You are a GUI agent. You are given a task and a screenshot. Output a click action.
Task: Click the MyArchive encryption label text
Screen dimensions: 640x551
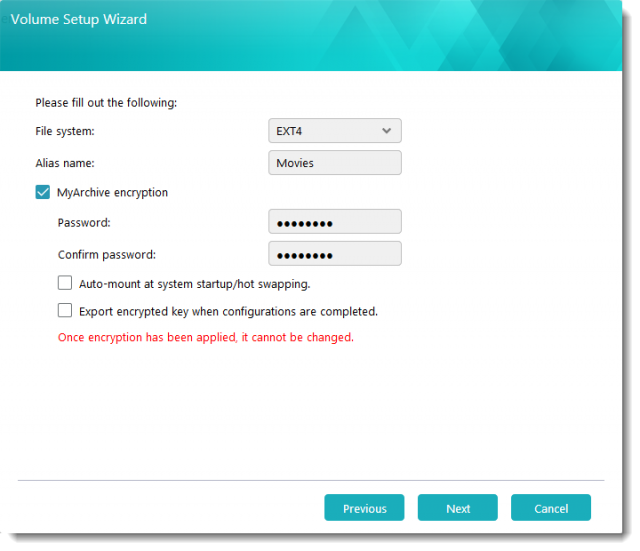coord(112,192)
